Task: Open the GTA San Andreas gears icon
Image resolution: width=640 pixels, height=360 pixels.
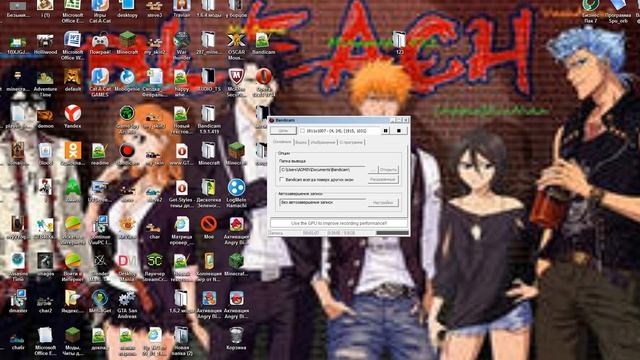Action: point(127,304)
